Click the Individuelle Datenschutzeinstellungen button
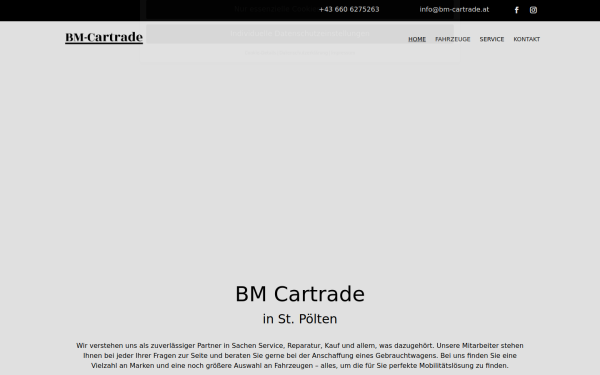The image size is (600, 375). click(x=300, y=34)
